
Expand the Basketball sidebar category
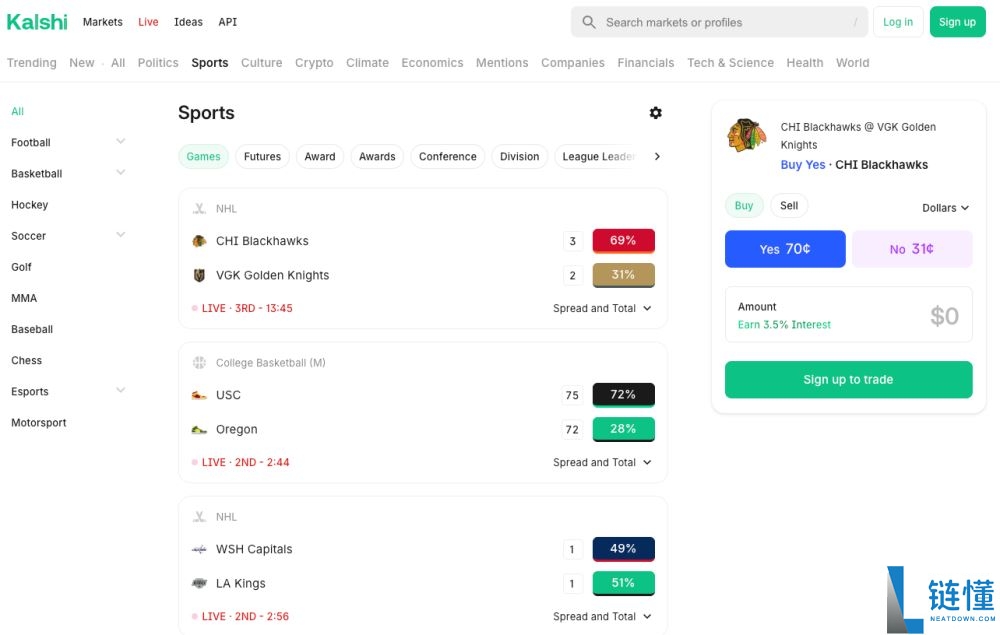[x=121, y=173]
